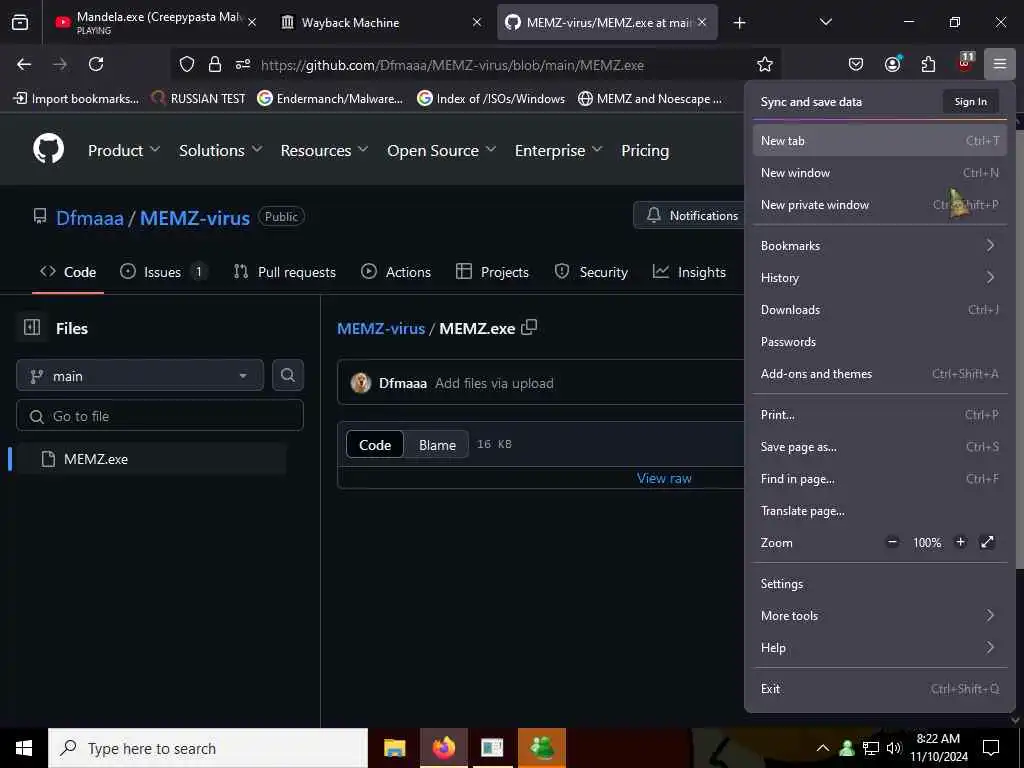The image size is (1024, 768).
Task: Open File Explorer from the taskbar
Action: (x=394, y=748)
